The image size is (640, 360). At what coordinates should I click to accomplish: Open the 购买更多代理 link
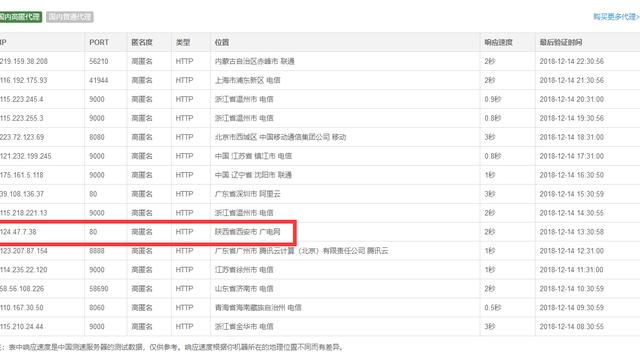616,17
